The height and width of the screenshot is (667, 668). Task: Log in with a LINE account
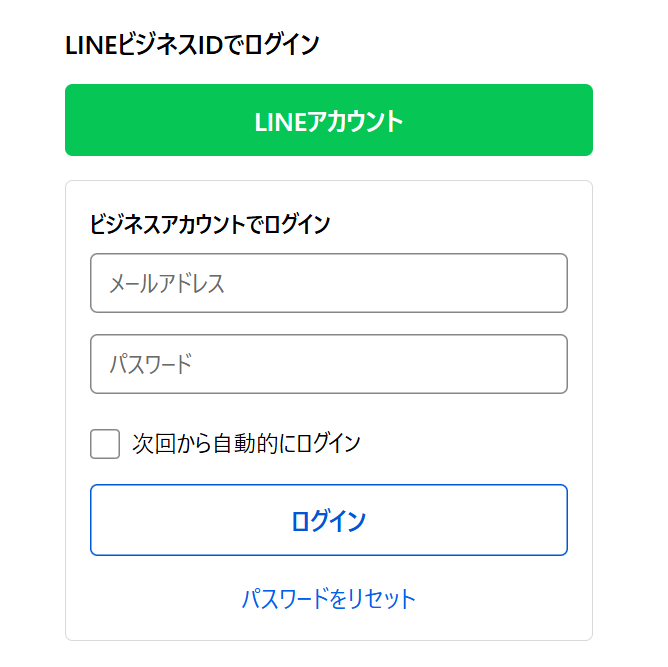click(329, 121)
